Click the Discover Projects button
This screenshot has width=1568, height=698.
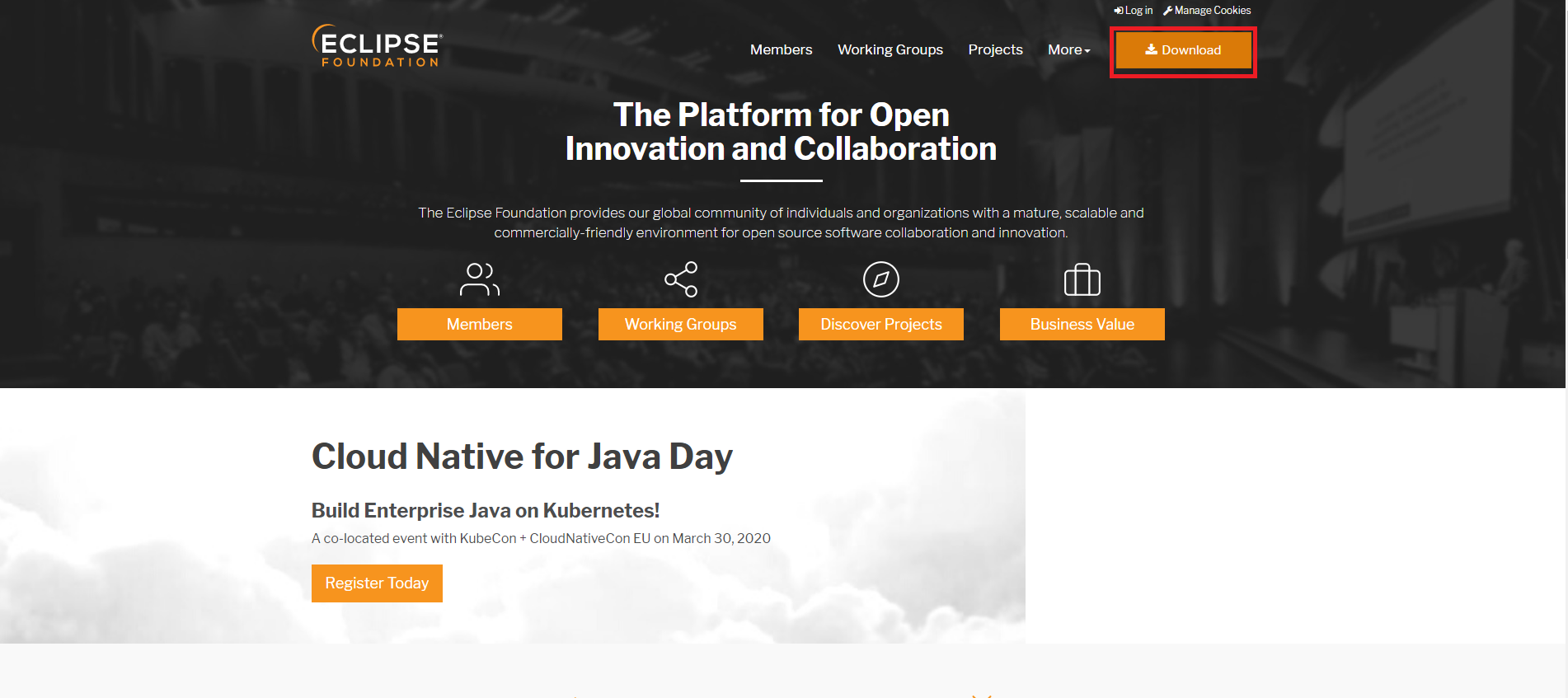pyautogui.click(x=881, y=324)
